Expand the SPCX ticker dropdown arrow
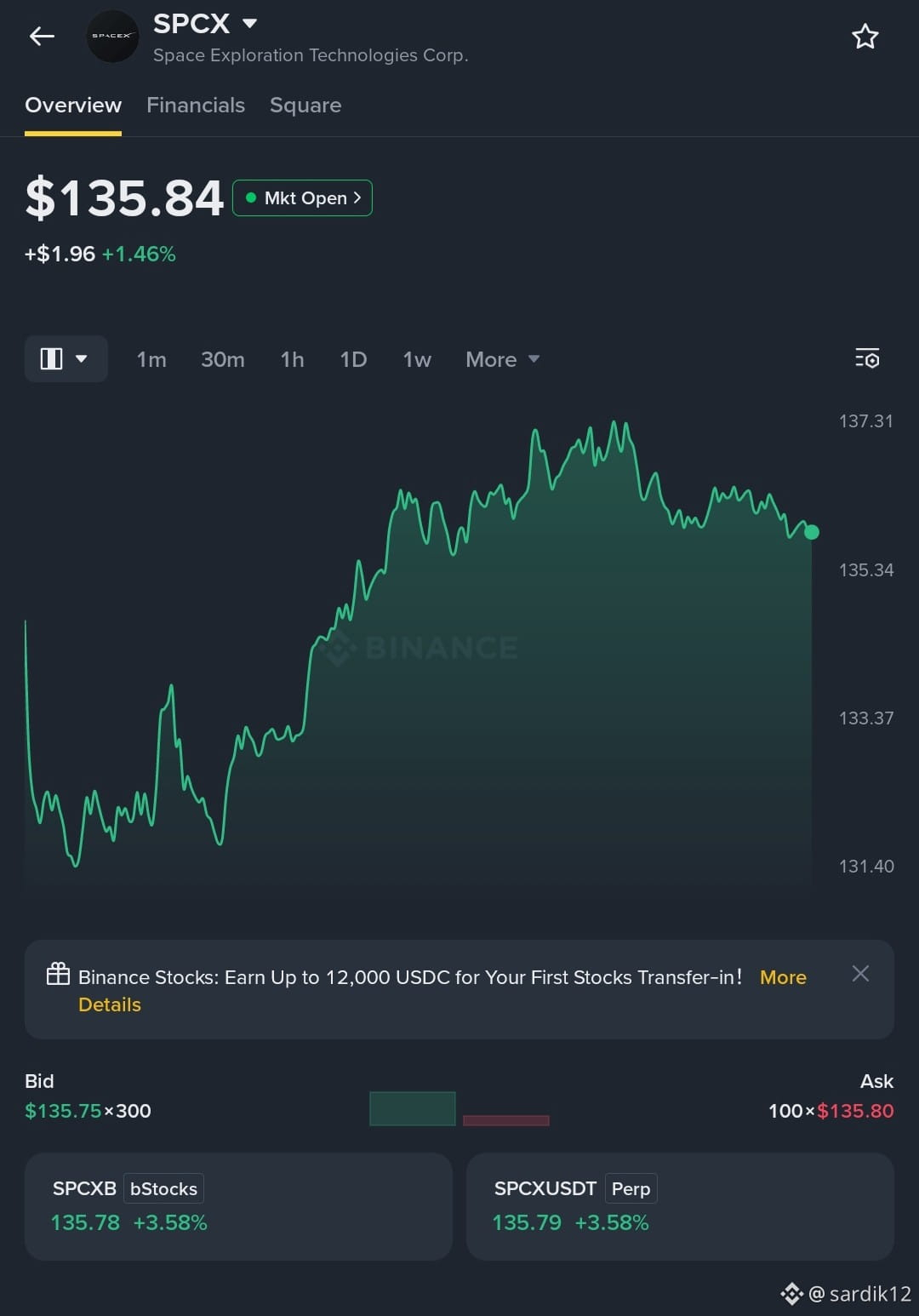Screen dimensions: 919x1316 (249, 23)
